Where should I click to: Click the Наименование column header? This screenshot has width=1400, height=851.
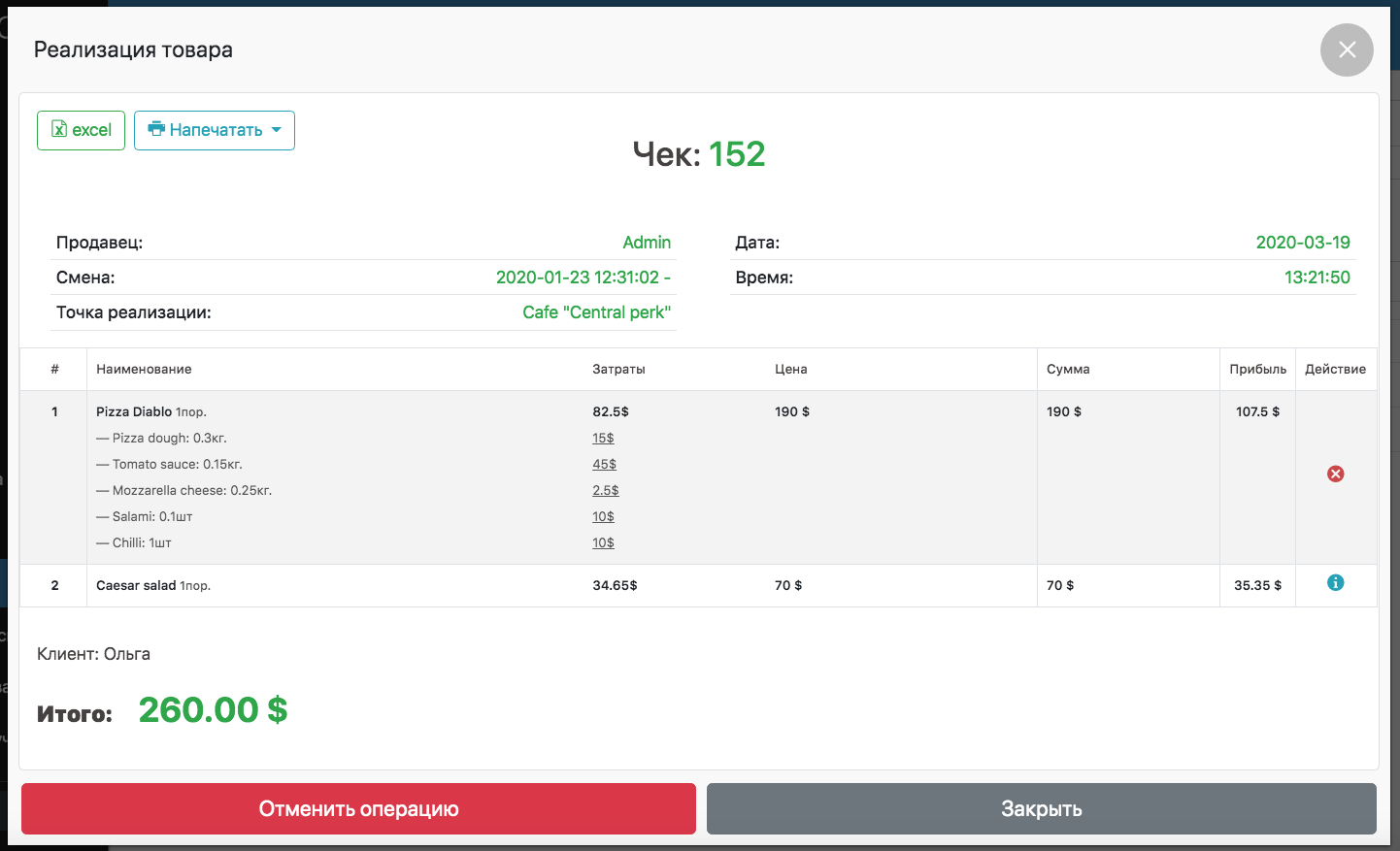tap(144, 370)
